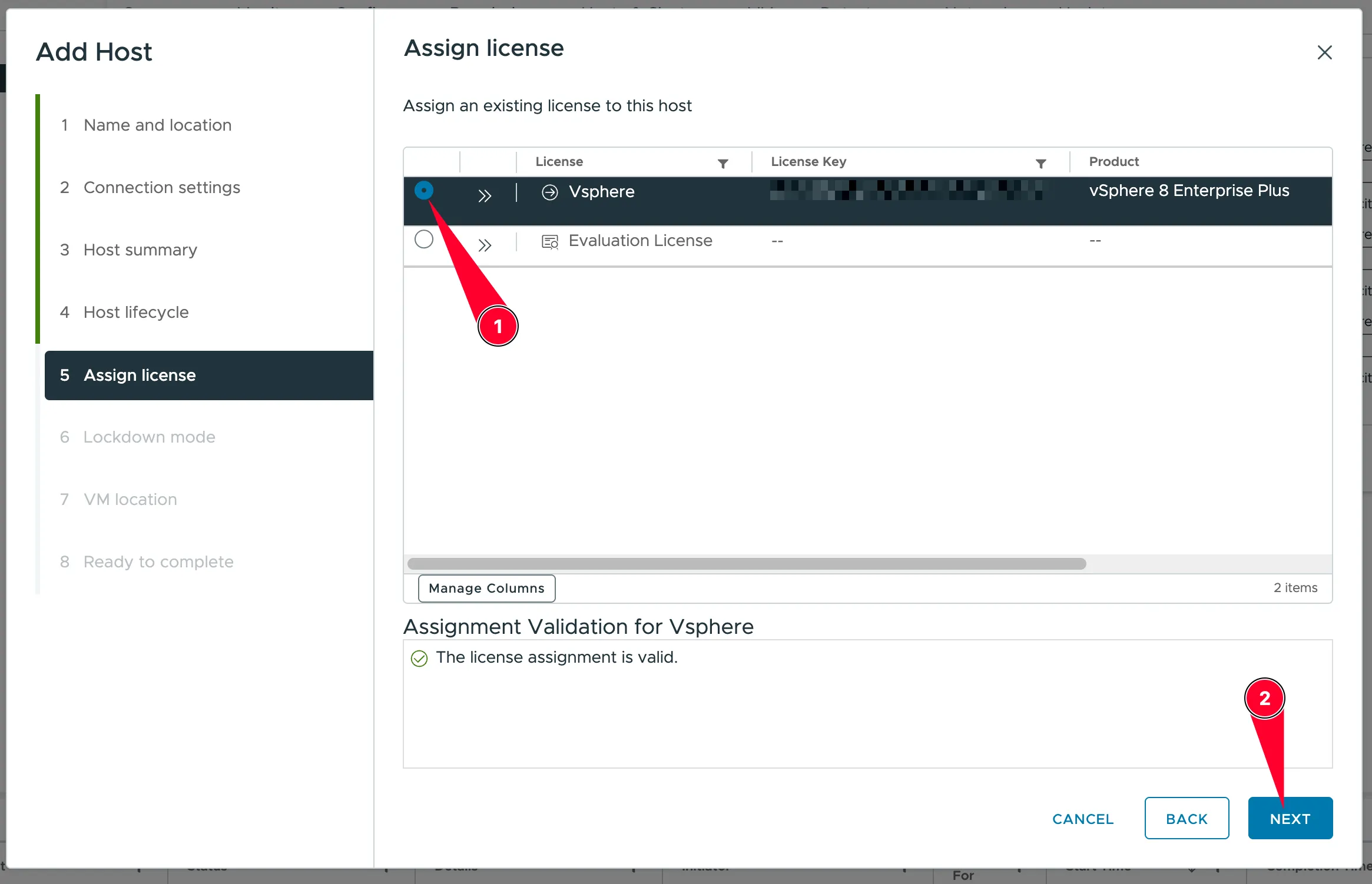The image size is (1372, 884).
Task: Click the Vsphere license arrow icon
Action: 549,192
